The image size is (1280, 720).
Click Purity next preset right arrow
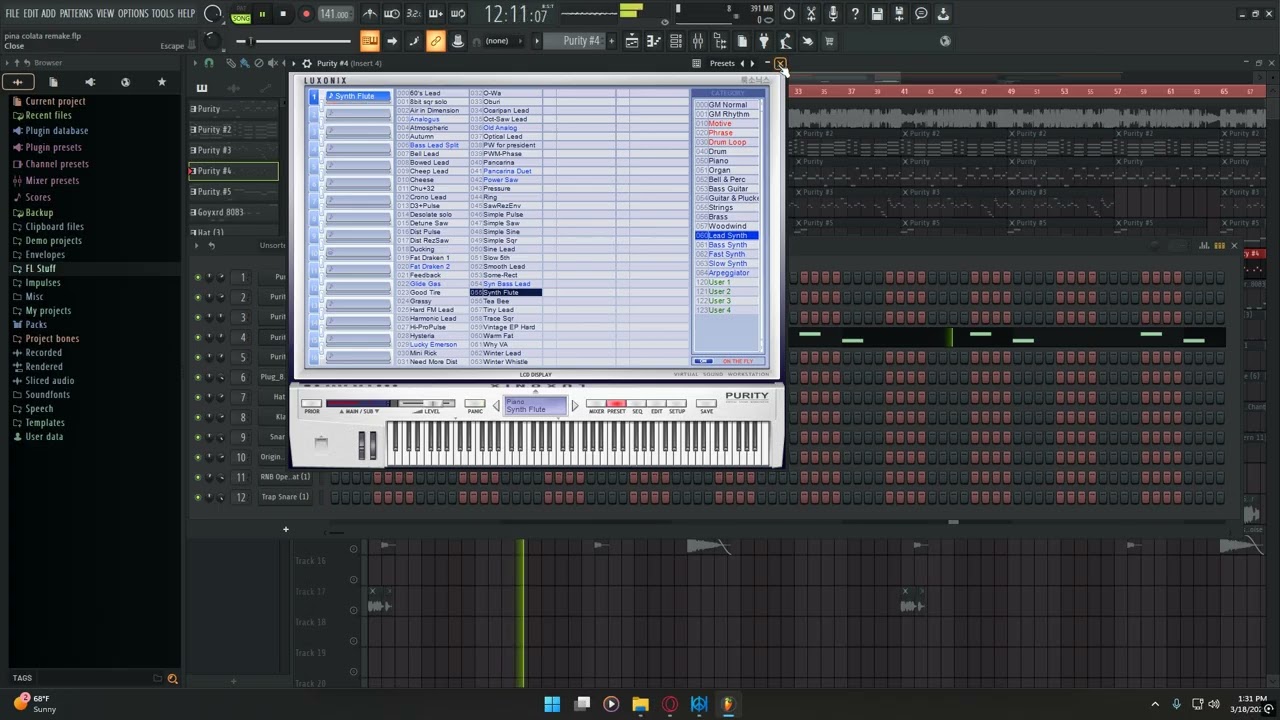574,406
